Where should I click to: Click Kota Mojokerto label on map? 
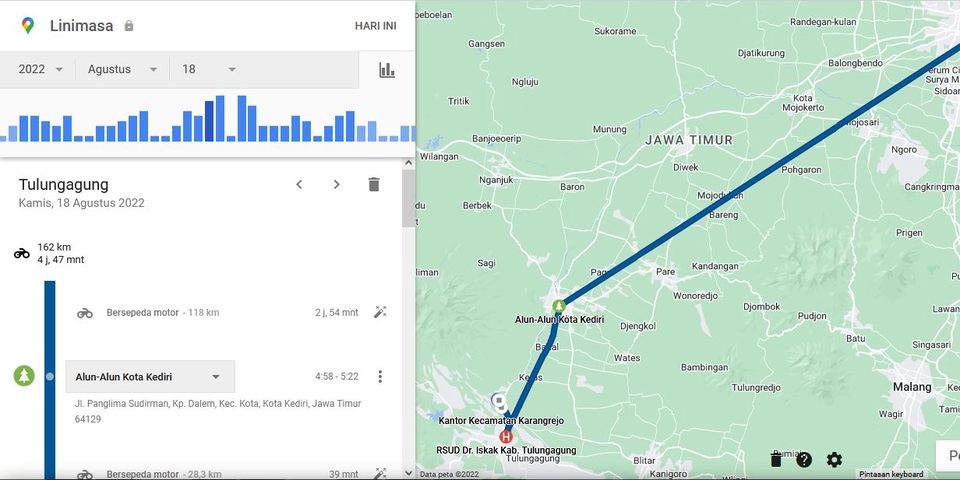(x=803, y=103)
